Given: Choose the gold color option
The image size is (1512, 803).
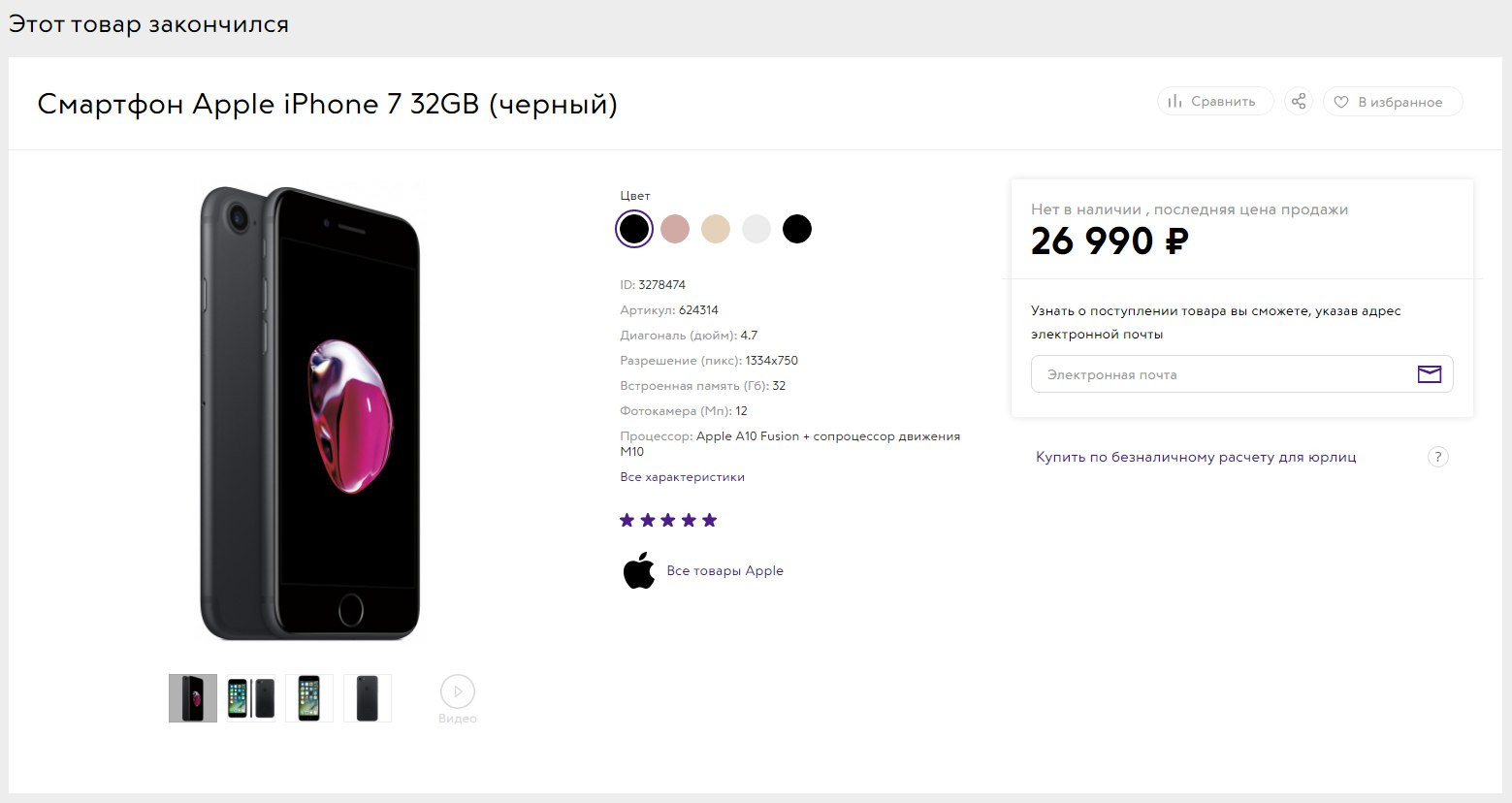Looking at the screenshot, I should click(x=716, y=229).
